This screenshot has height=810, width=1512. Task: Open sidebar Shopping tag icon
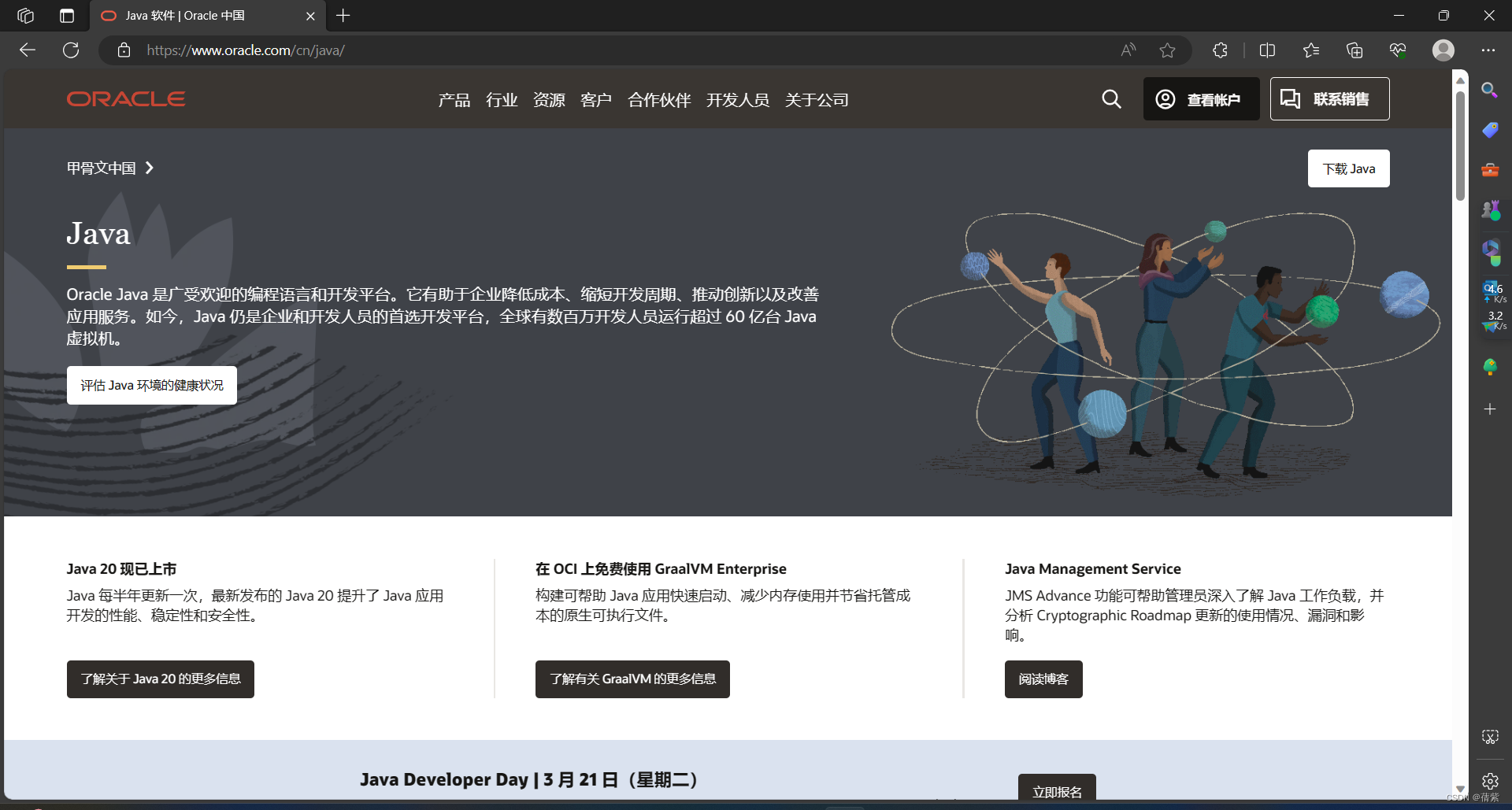1490,130
